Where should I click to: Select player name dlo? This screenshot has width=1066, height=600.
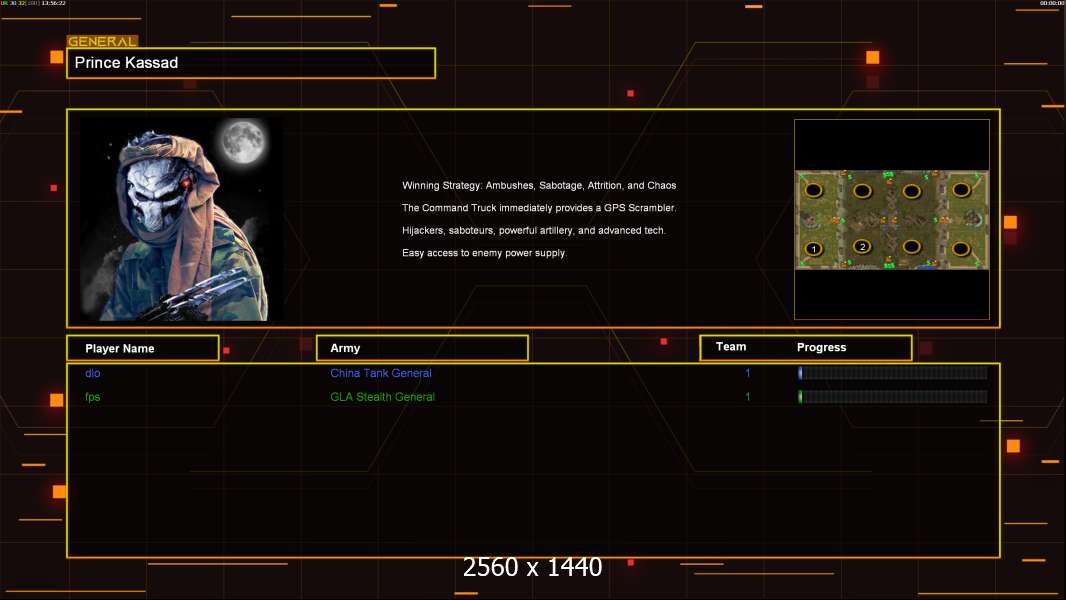pyautogui.click(x=92, y=373)
